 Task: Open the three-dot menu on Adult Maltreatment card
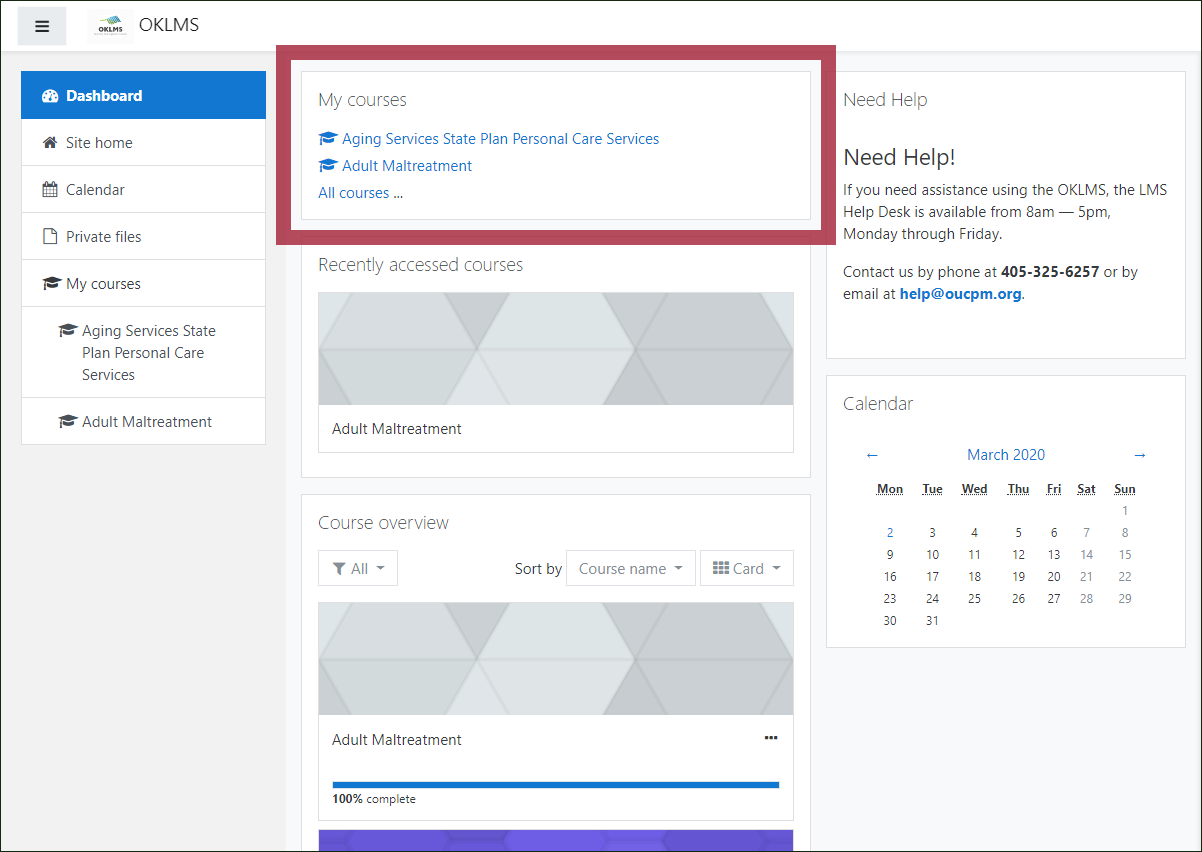coord(770,738)
